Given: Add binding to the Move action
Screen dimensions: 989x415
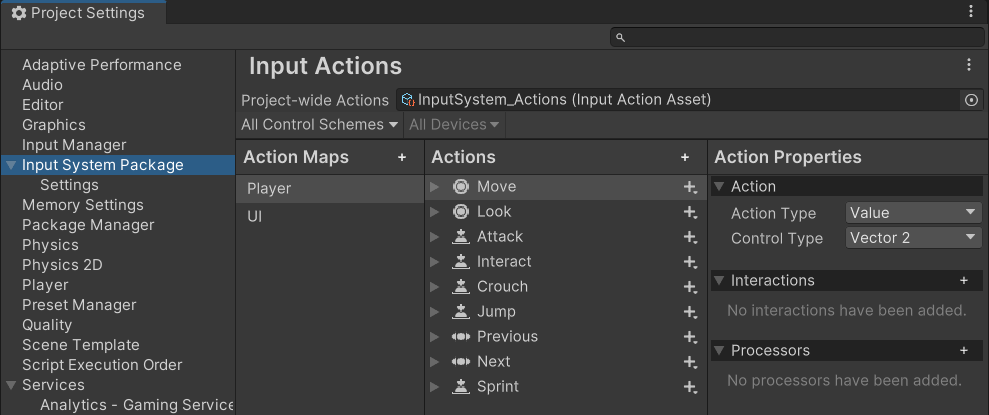Looking at the screenshot, I should coord(689,187).
